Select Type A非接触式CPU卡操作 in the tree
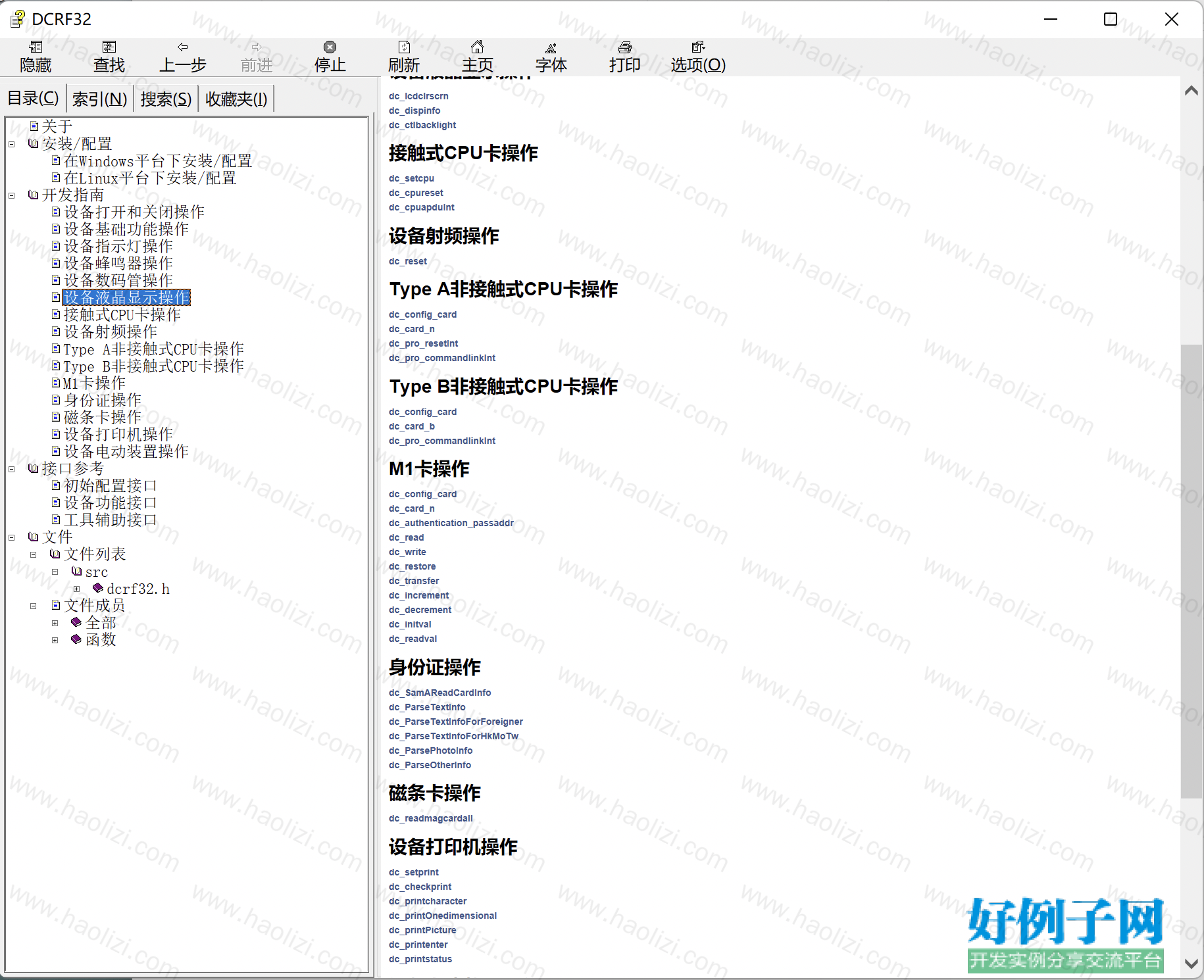The width and height of the screenshot is (1204, 980). (x=154, y=349)
